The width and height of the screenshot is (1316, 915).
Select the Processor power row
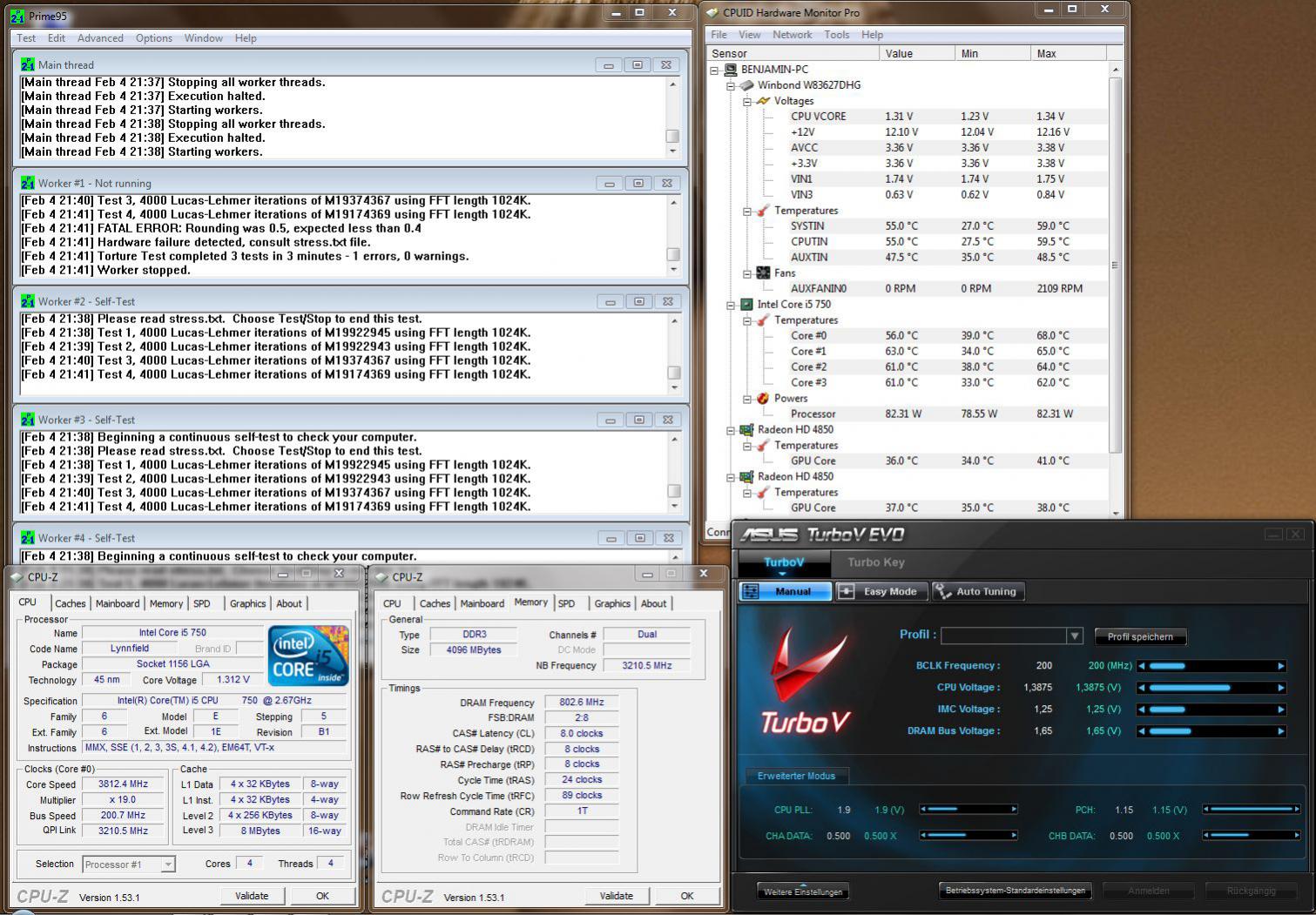[908, 414]
